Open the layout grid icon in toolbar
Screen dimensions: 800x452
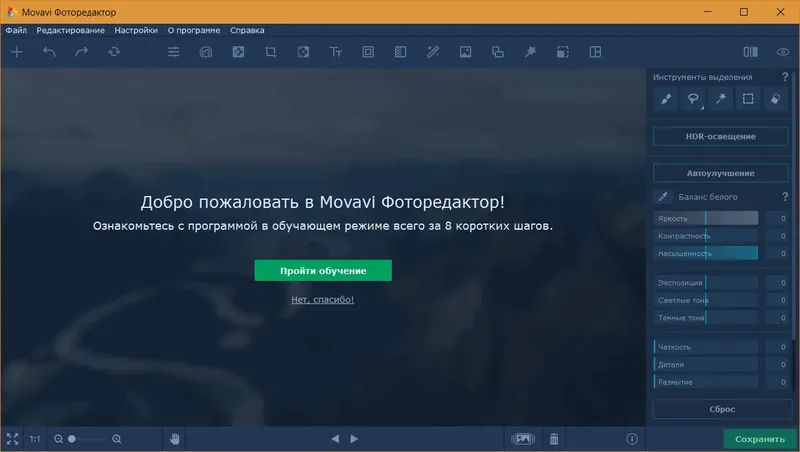595,52
